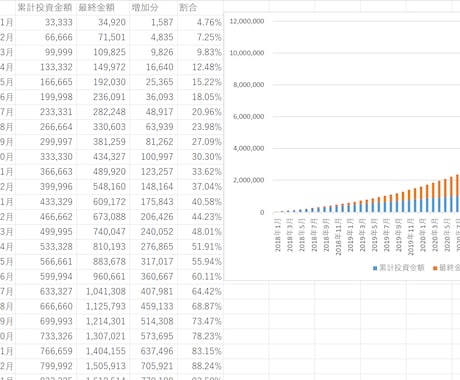Select the cell showing 466,662
Image resolution: width=460 pixels, height=380 pixels.
[x=46, y=217]
